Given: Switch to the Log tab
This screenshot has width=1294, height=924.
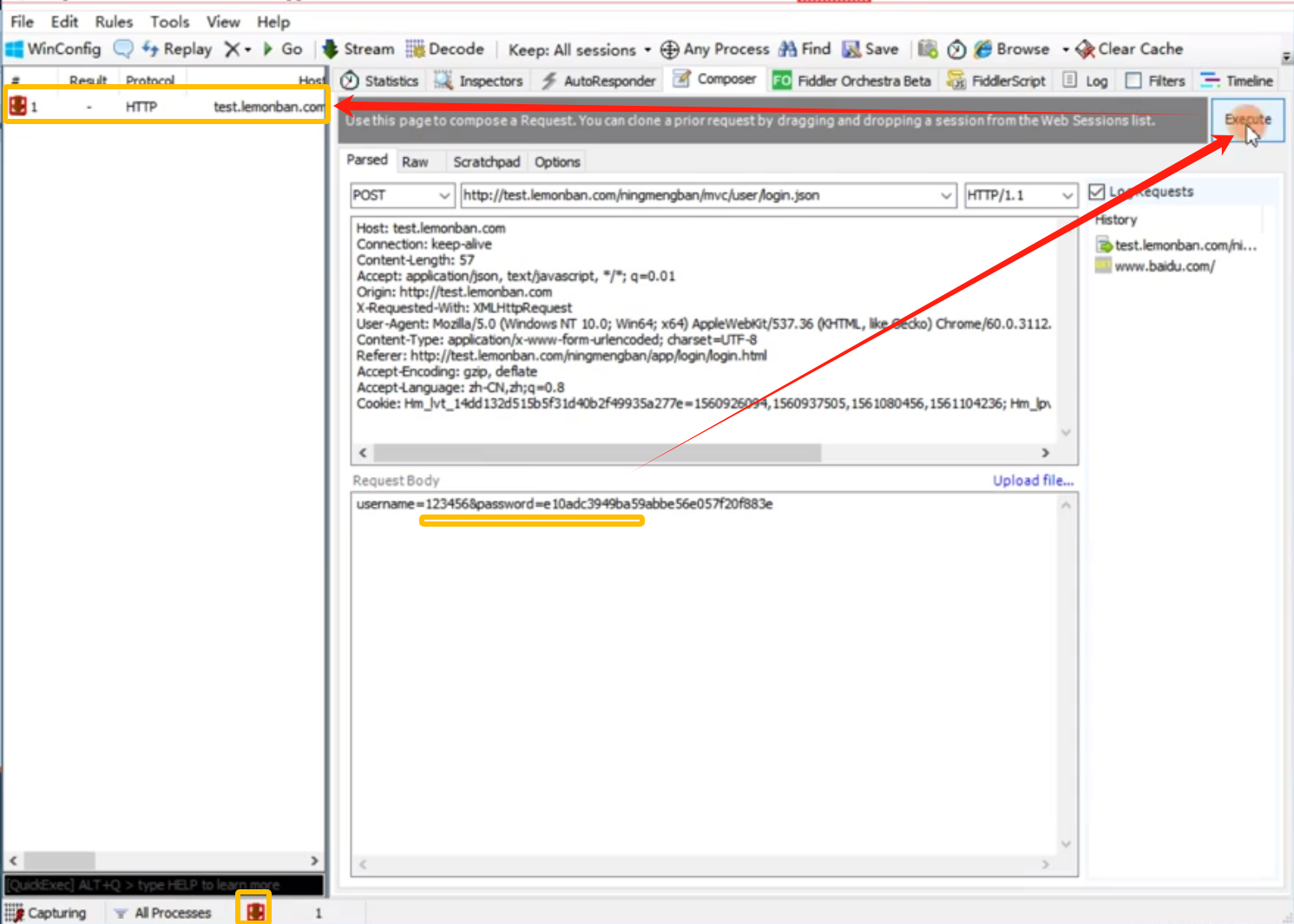Looking at the screenshot, I should [1086, 81].
